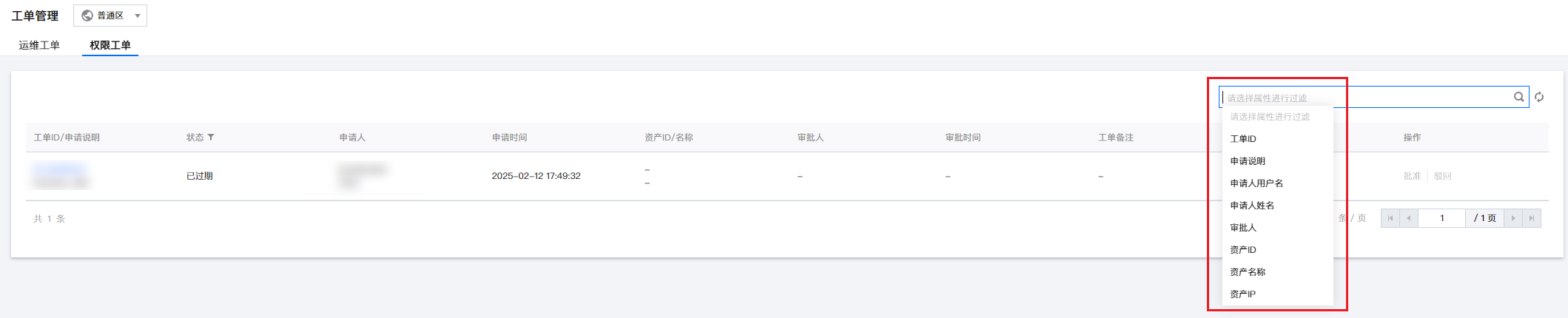Click the 状态 column filter icon

tap(211, 137)
